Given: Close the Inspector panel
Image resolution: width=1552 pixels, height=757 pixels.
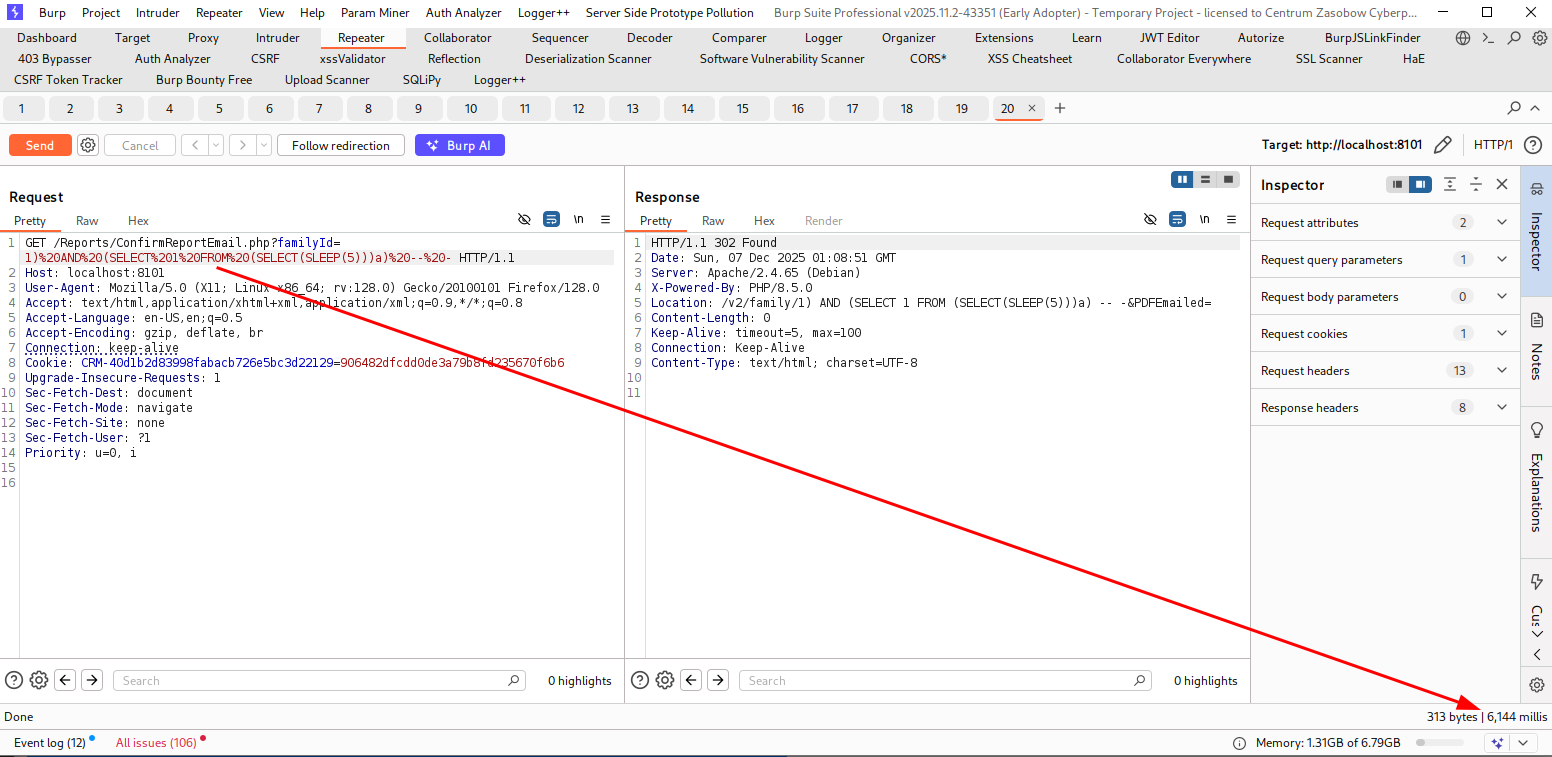Looking at the screenshot, I should coord(1502,184).
